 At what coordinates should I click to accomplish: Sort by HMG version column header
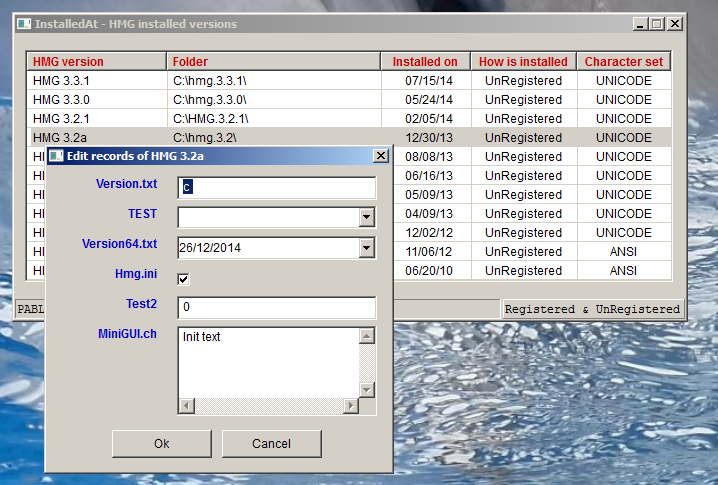point(96,61)
